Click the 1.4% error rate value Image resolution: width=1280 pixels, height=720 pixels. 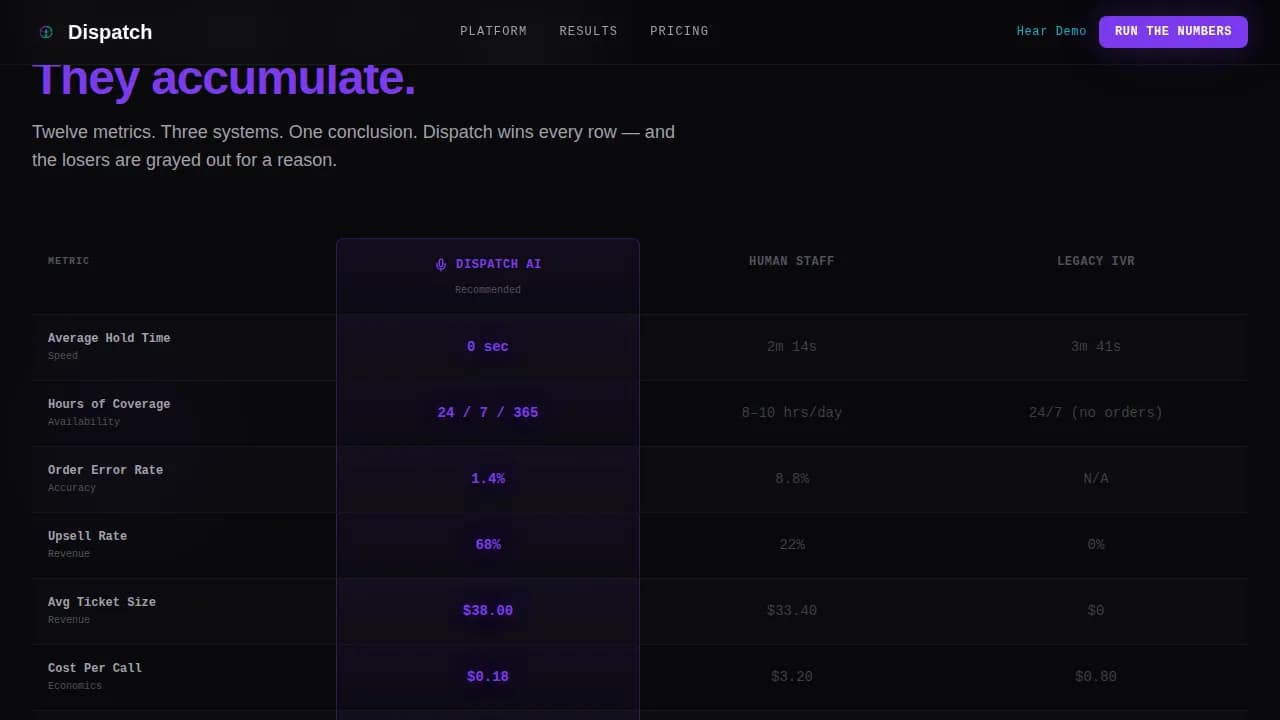[x=488, y=479]
